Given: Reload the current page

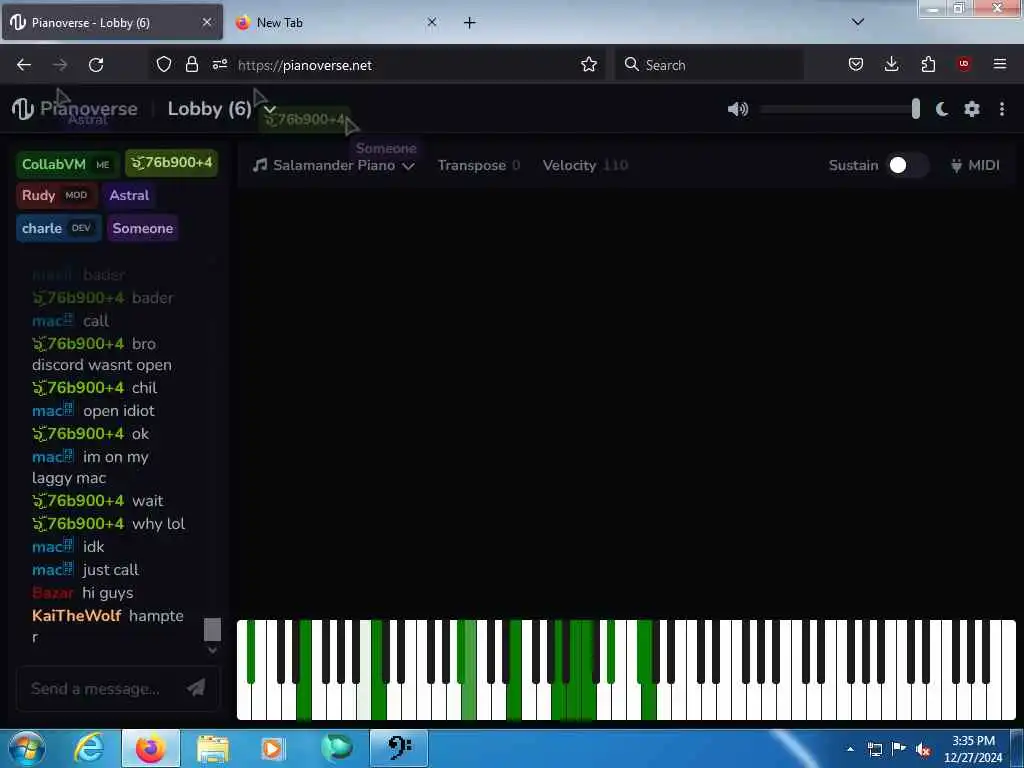Looking at the screenshot, I should [96, 65].
